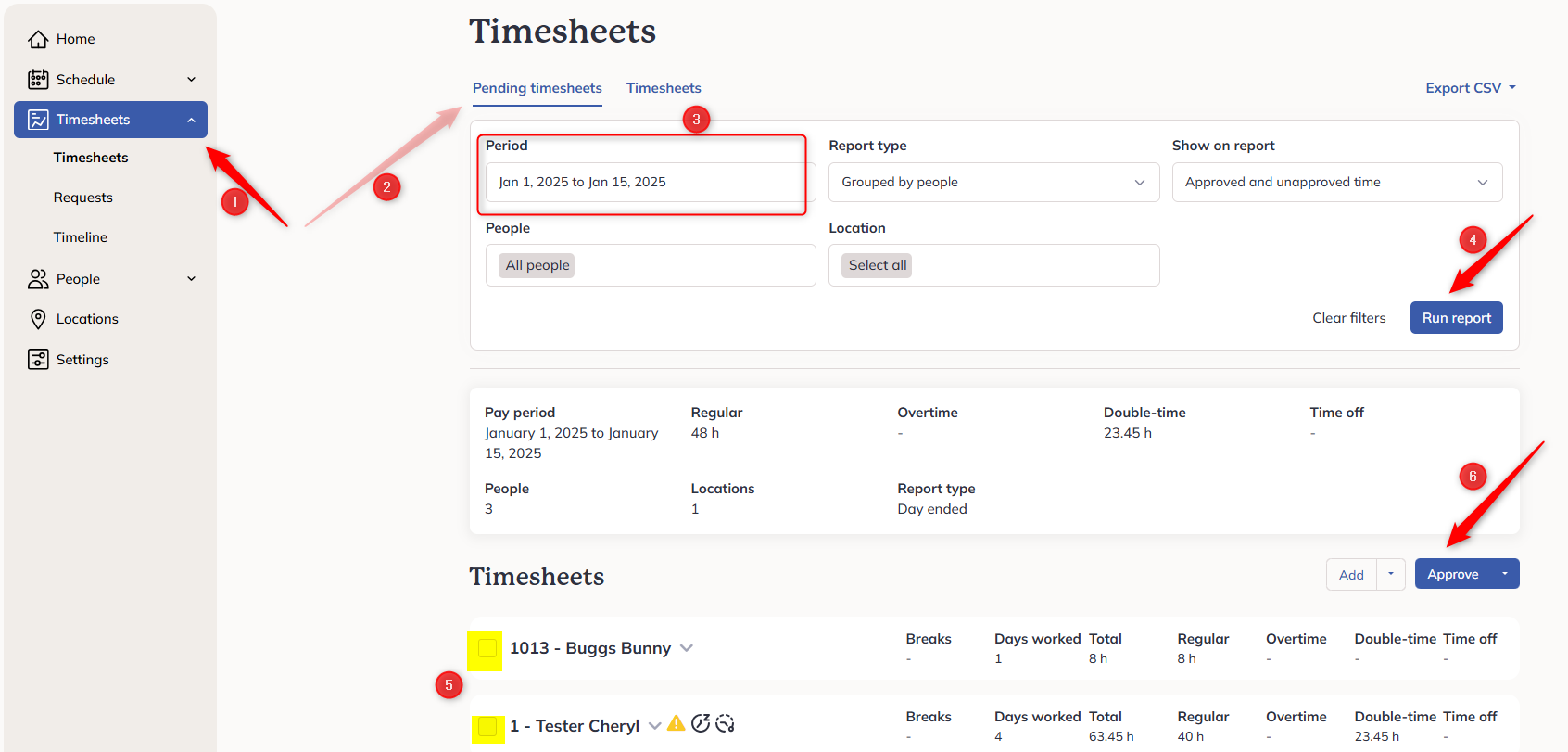Open Timesheets sub-item in sidebar
Viewport: 1568px width, 752px height.
91,158
